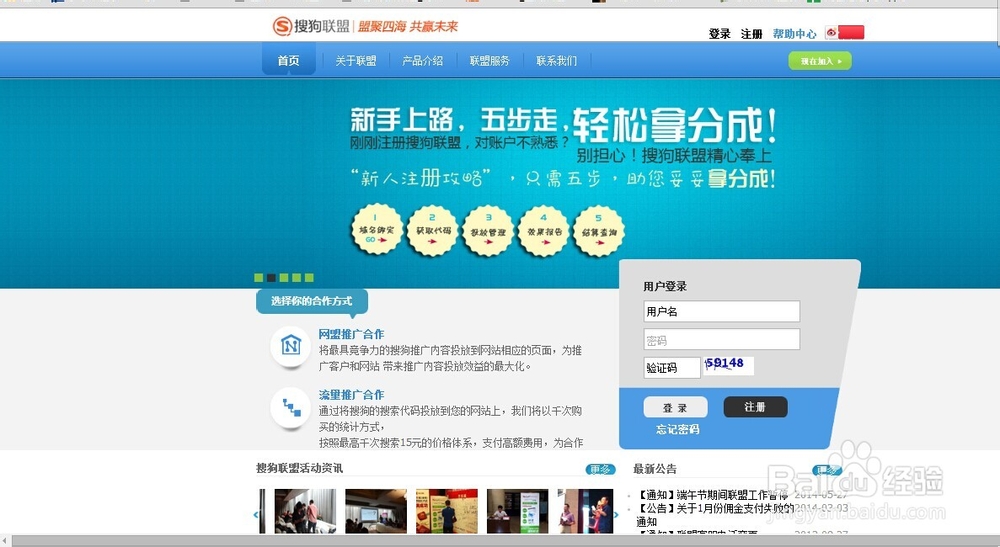
Task: Open first gallery photo of meeting audience
Action: point(305,511)
